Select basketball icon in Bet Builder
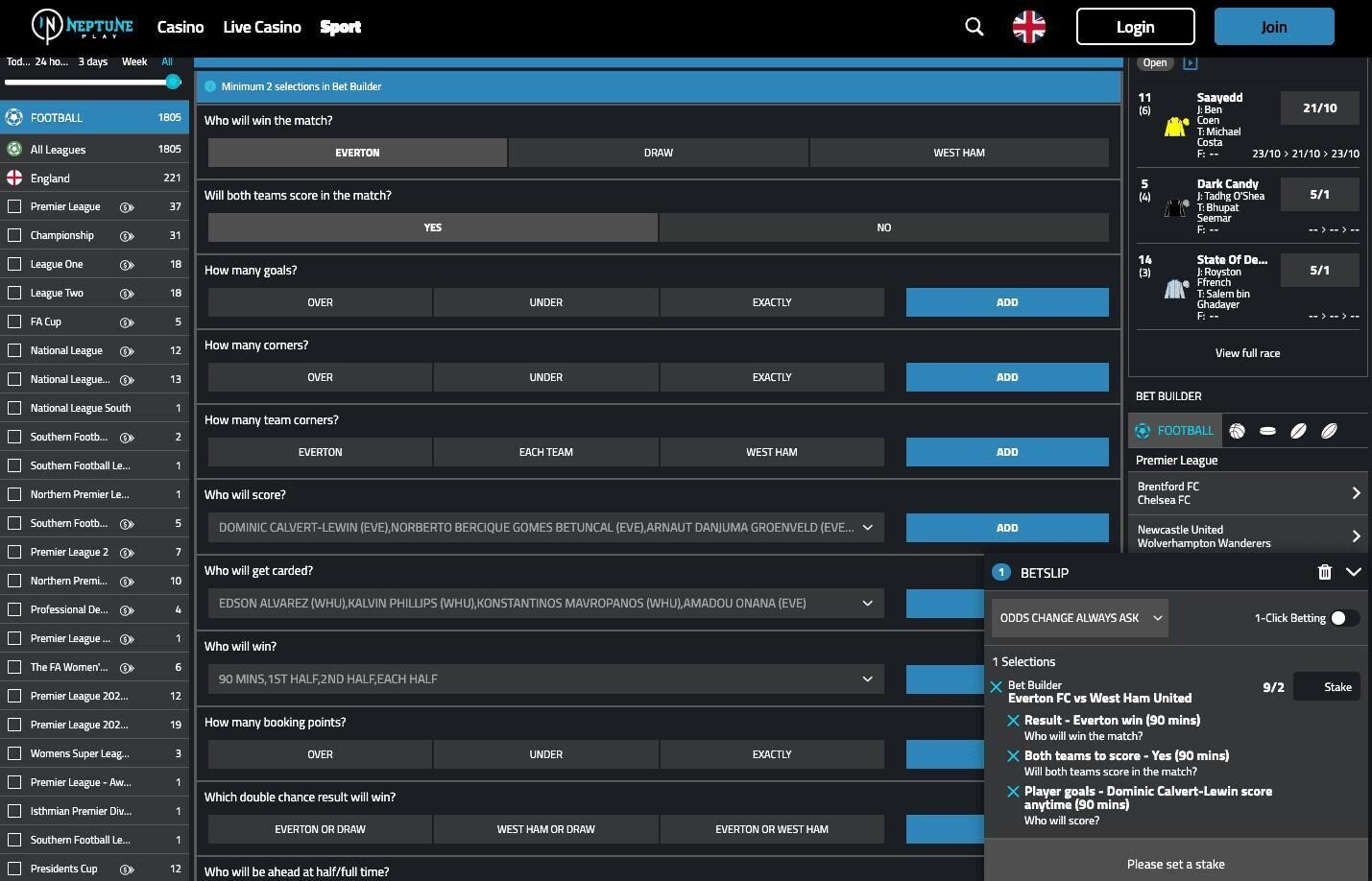Image resolution: width=1372 pixels, height=881 pixels. tap(1238, 431)
